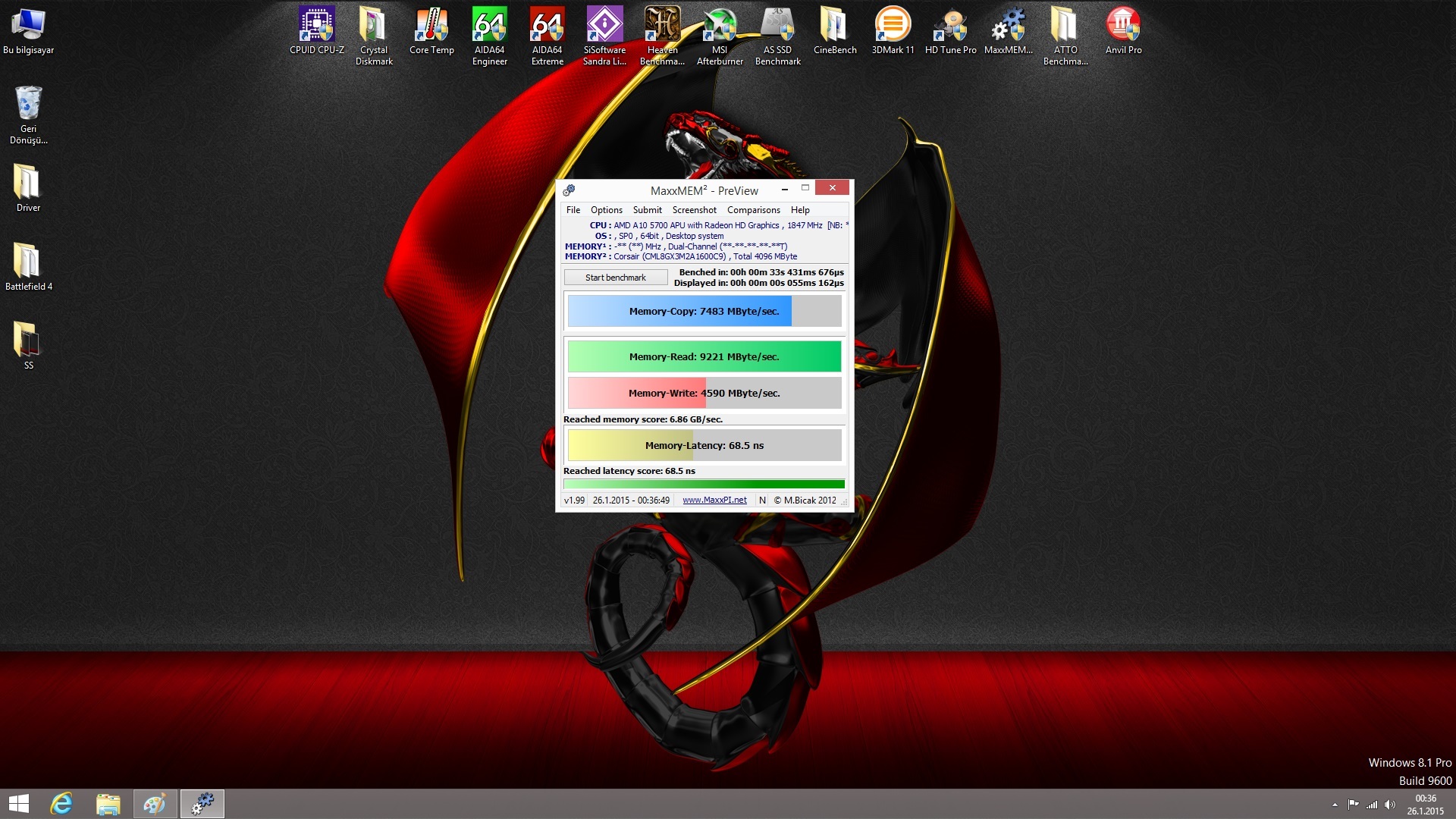Launch Core Temp shortcut
Screen dimensions: 1456x819
click(431, 31)
